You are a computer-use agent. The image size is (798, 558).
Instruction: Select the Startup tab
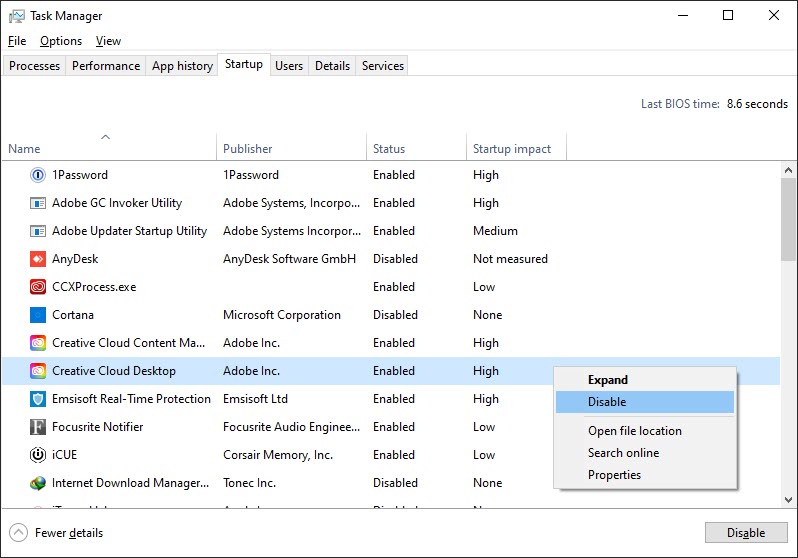(244, 65)
